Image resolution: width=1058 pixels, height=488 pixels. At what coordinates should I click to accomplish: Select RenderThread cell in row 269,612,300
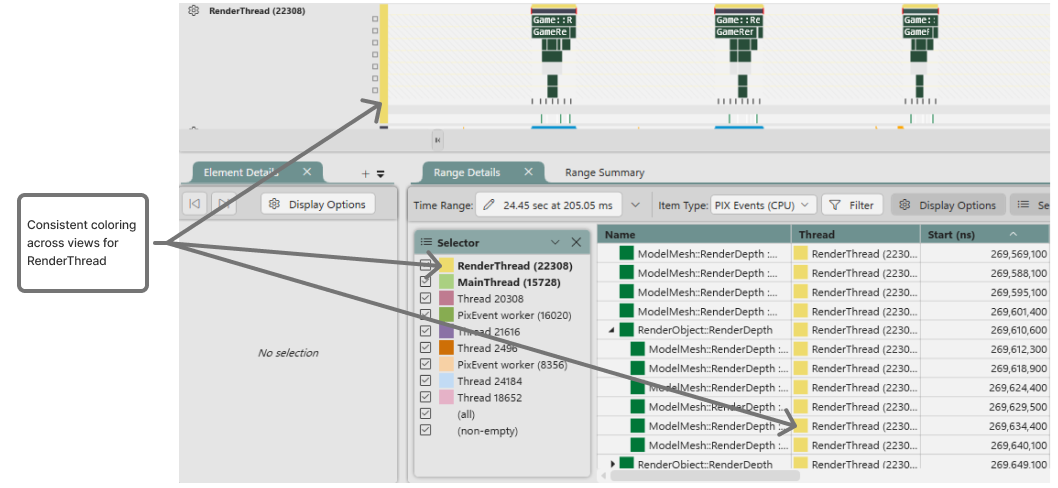click(x=856, y=350)
